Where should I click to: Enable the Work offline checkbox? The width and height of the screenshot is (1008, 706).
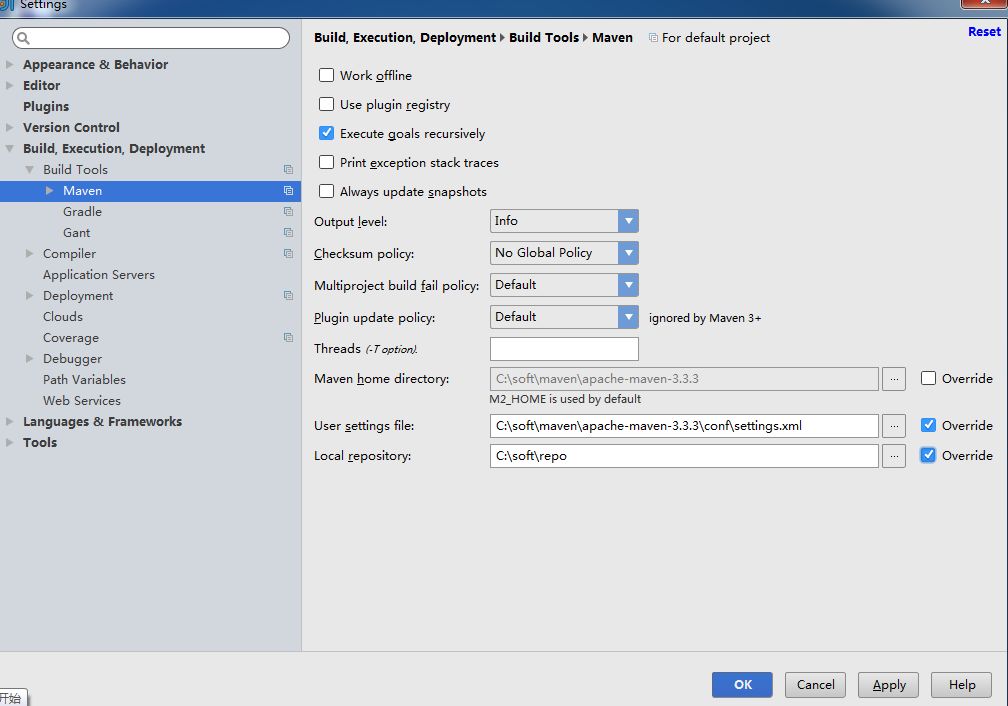point(326,75)
